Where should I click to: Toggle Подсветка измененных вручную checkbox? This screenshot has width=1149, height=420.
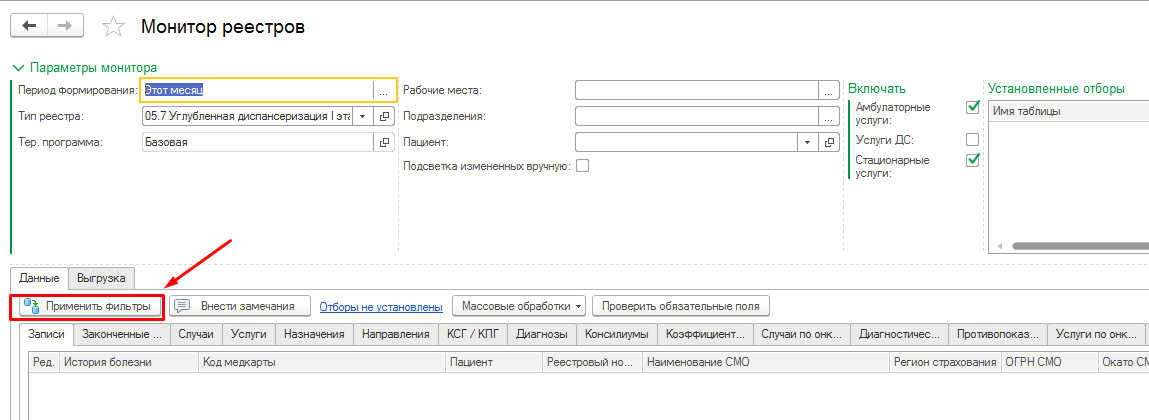[x=582, y=166]
